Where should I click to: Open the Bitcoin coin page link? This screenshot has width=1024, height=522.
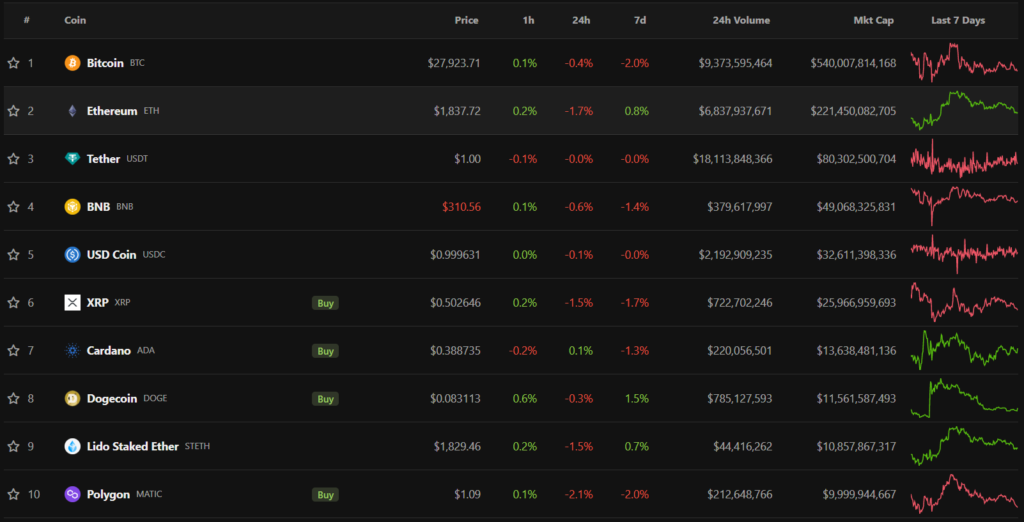pyautogui.click(x=105, y=63)
